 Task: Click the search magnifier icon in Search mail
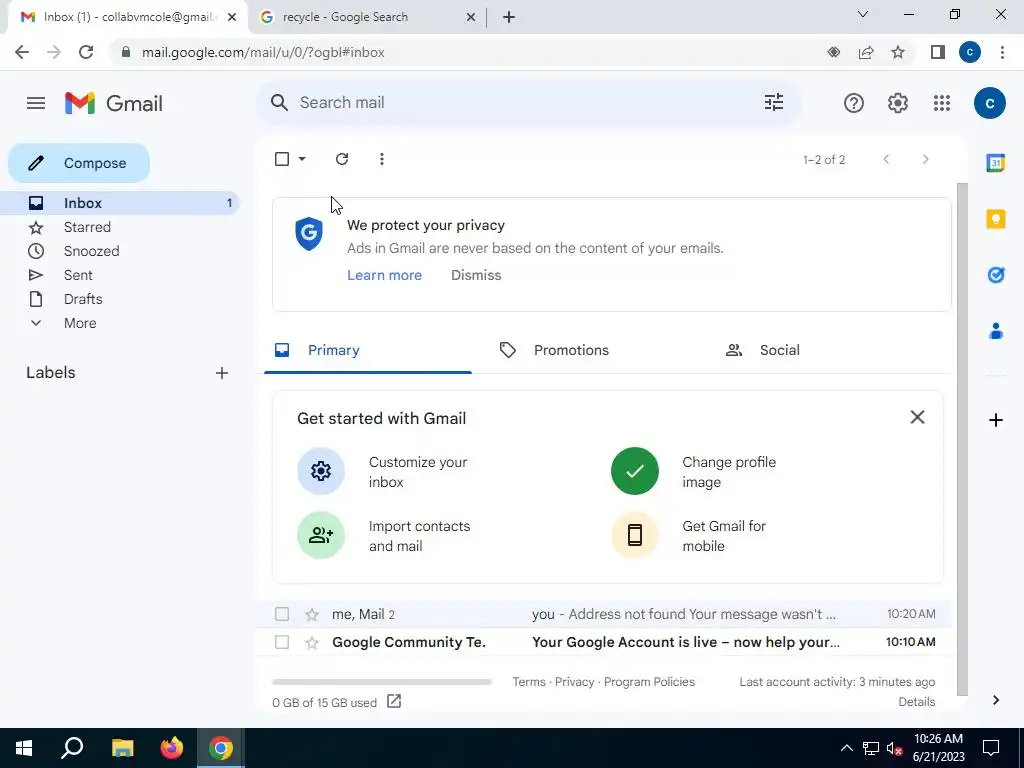[x=280, y=103]
